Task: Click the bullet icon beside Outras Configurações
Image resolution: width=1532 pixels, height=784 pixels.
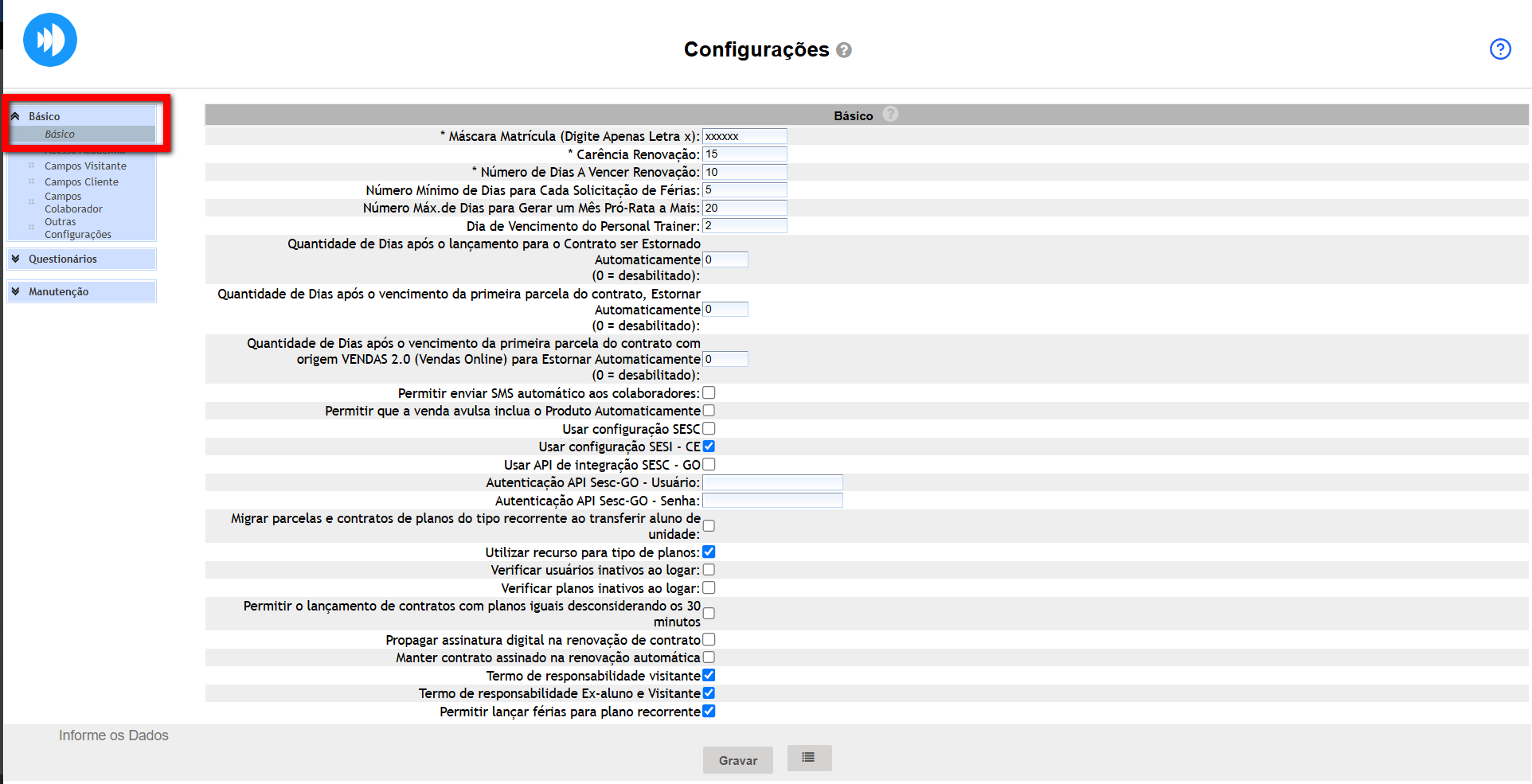Action: point(32,228)
